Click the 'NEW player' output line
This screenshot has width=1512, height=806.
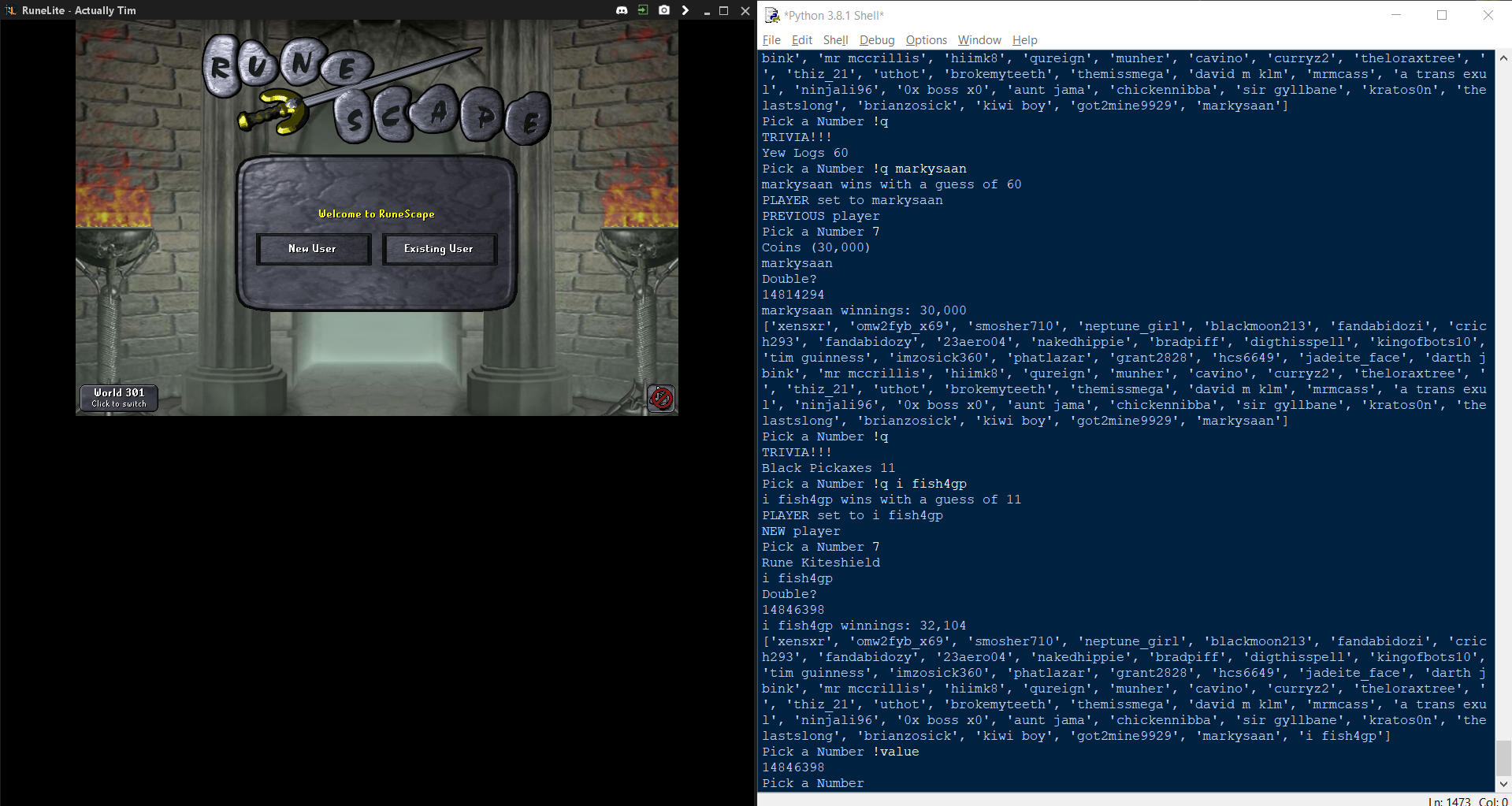(x=801, y=531)
